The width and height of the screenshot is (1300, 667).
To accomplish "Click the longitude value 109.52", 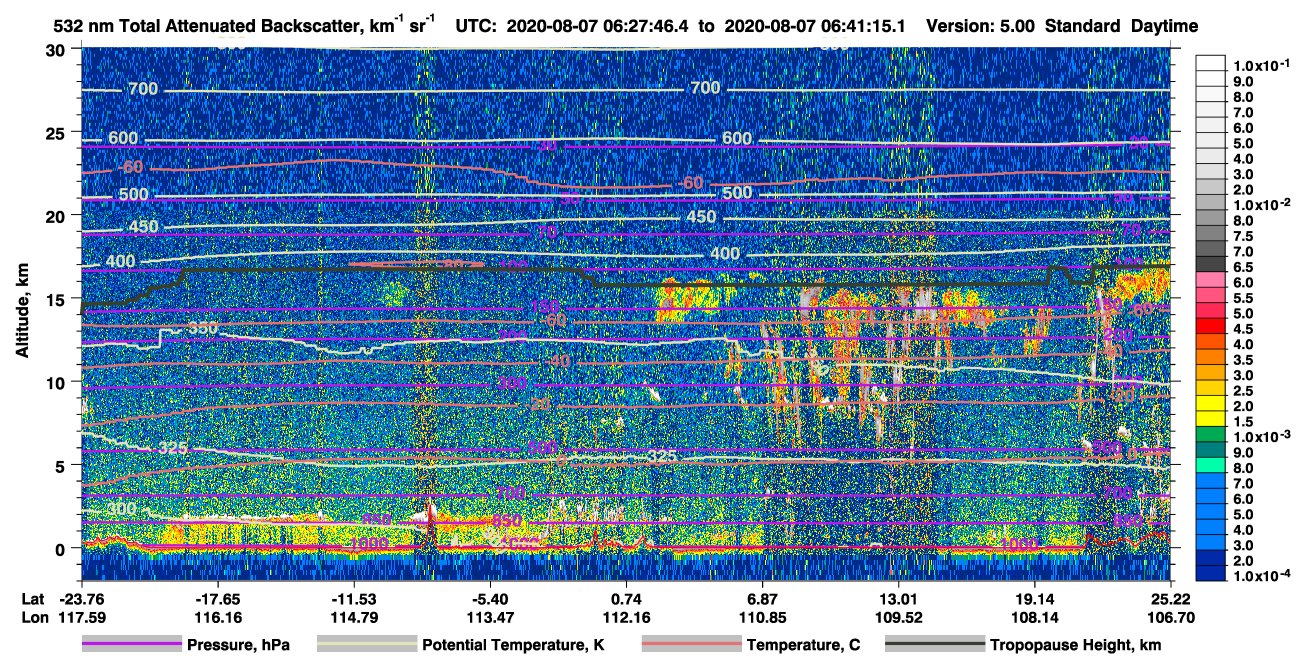I will 898,617.
